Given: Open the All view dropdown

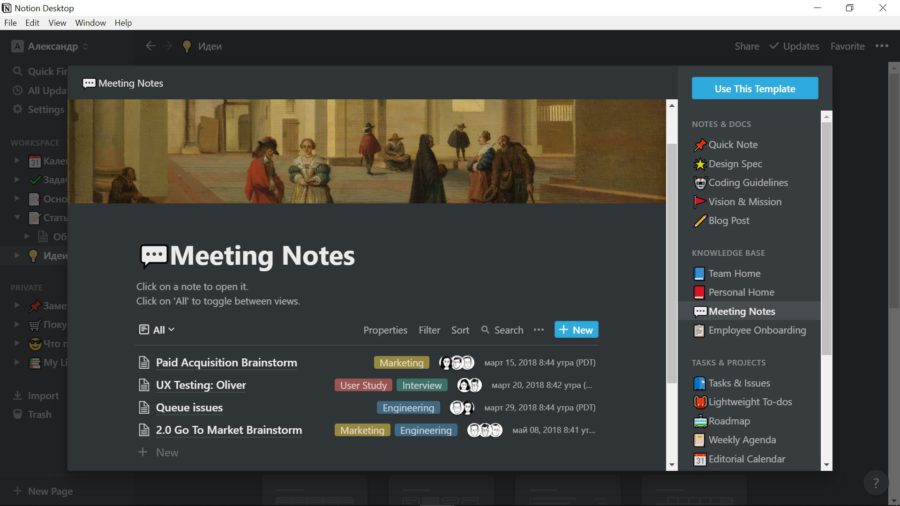Looking at the screenshot, I should pos(157,330).
